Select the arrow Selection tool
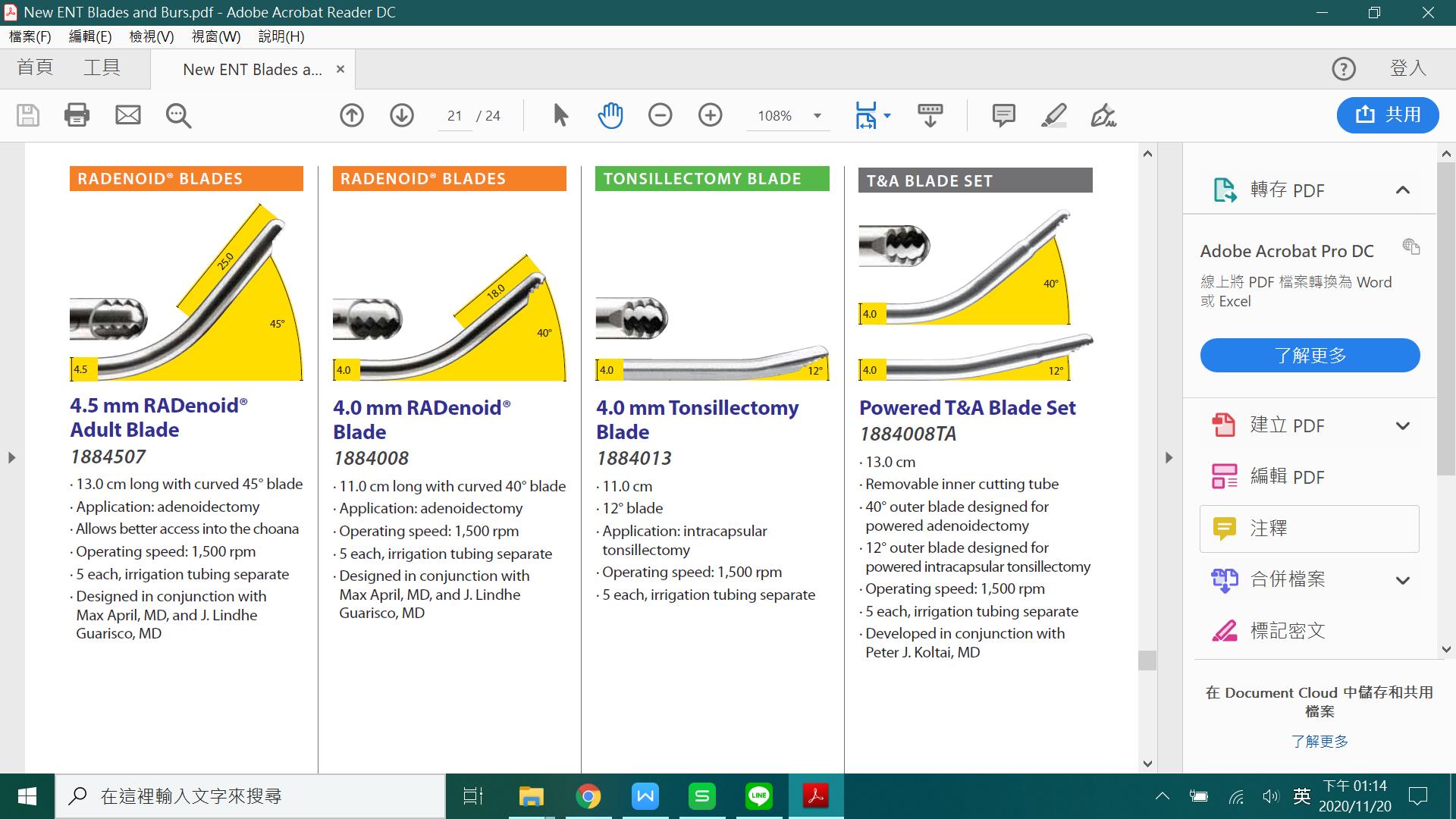Screen dimensions: 1456x819 (x=560, y=115)
